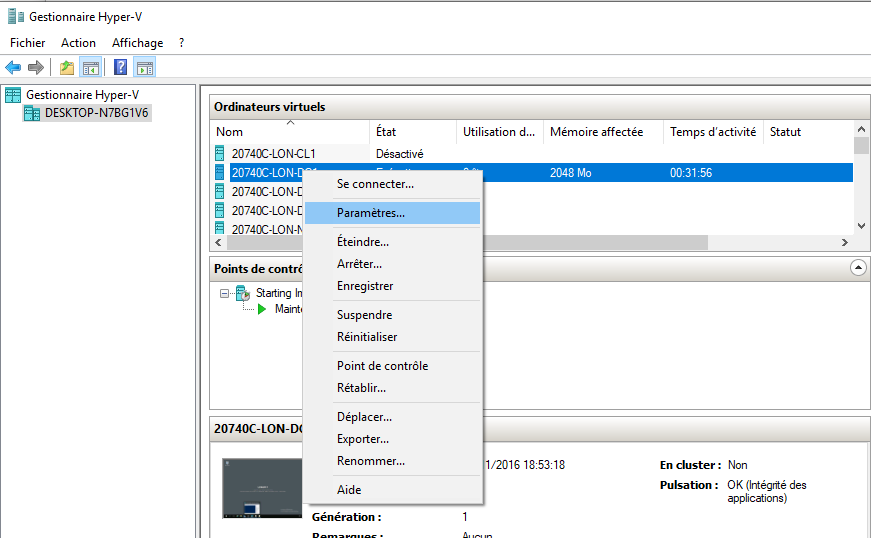The image size is (871, 538).
Task: Click the Hyper-V Manager title bar icon
Action: 16,17
